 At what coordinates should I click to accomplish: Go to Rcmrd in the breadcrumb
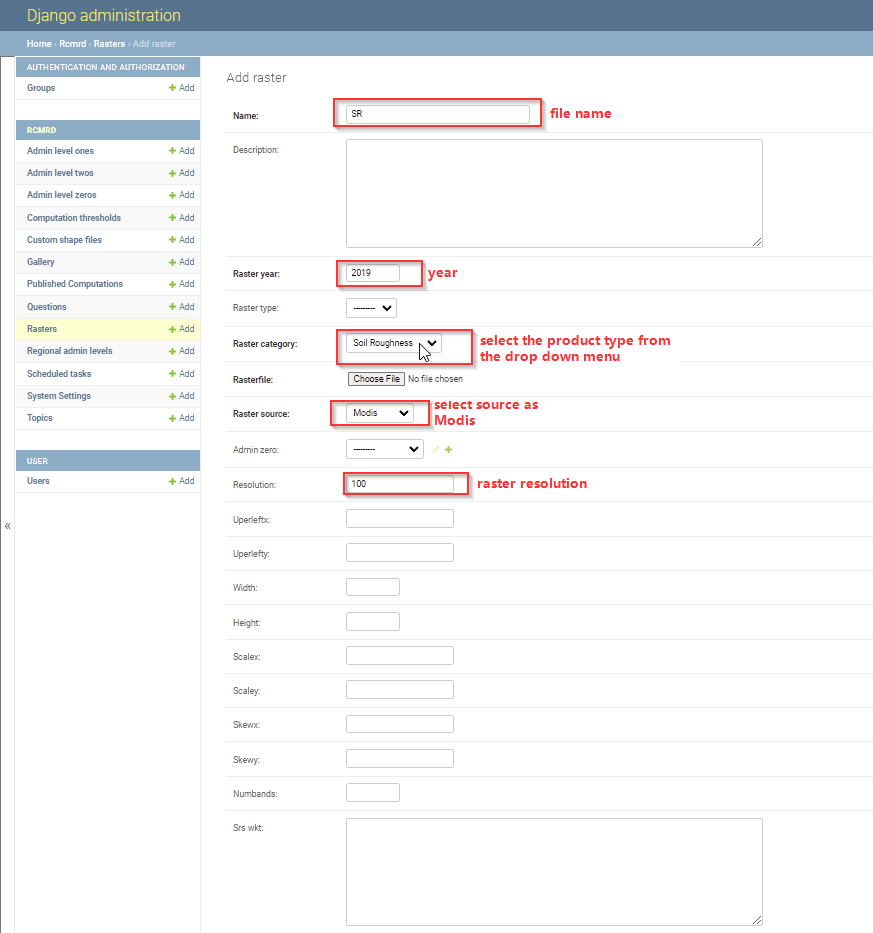(73, 43)
